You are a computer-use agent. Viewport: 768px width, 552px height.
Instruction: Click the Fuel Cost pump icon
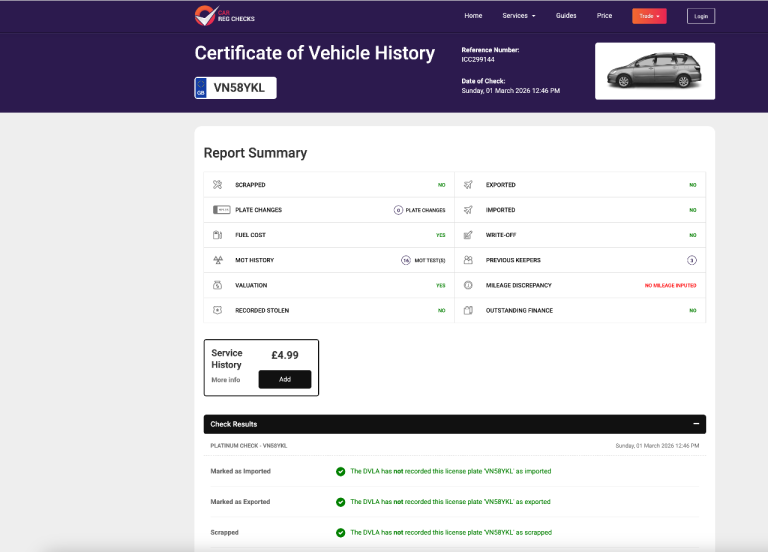click(x=217, y=235)
